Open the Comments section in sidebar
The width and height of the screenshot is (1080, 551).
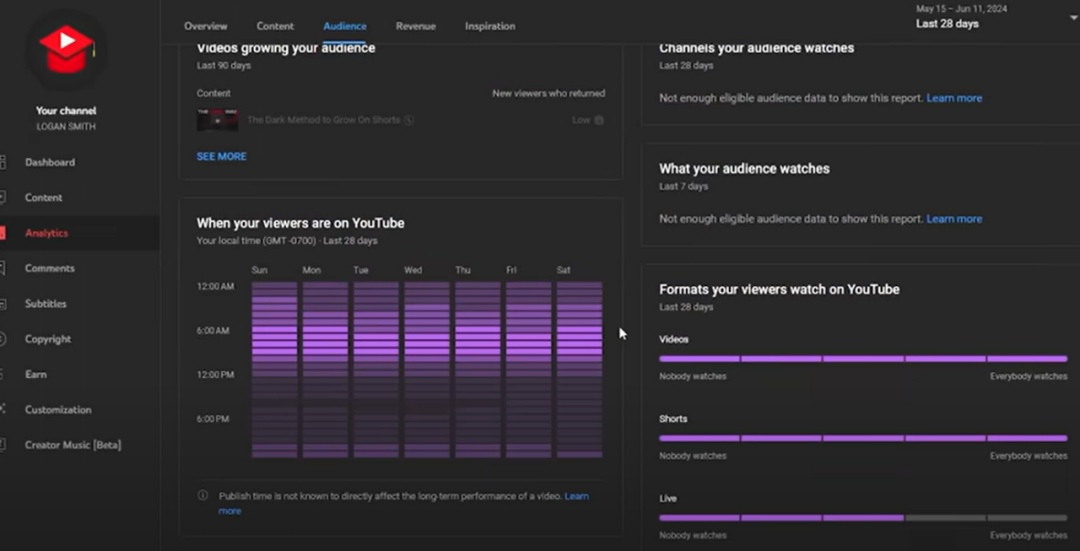(49, 268)
